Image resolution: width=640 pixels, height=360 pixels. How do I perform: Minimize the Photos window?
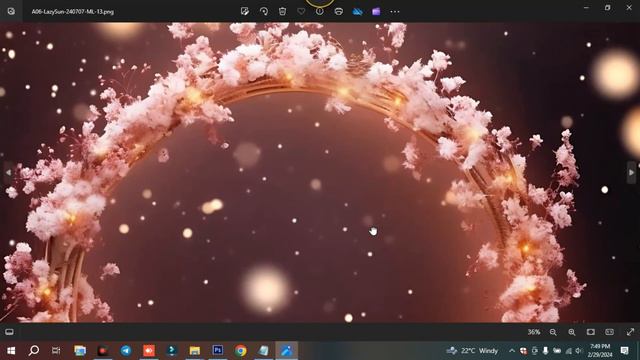click(586, 8)
